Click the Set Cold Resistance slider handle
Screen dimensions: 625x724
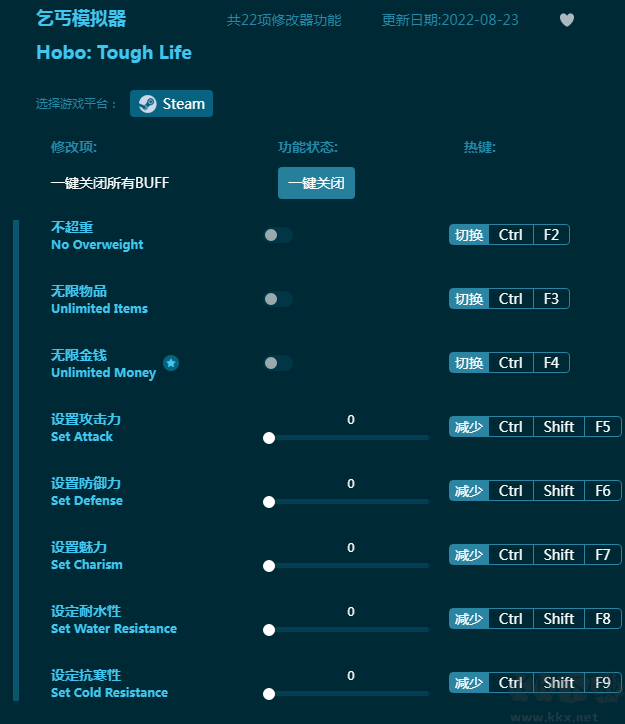pos(269,694)
